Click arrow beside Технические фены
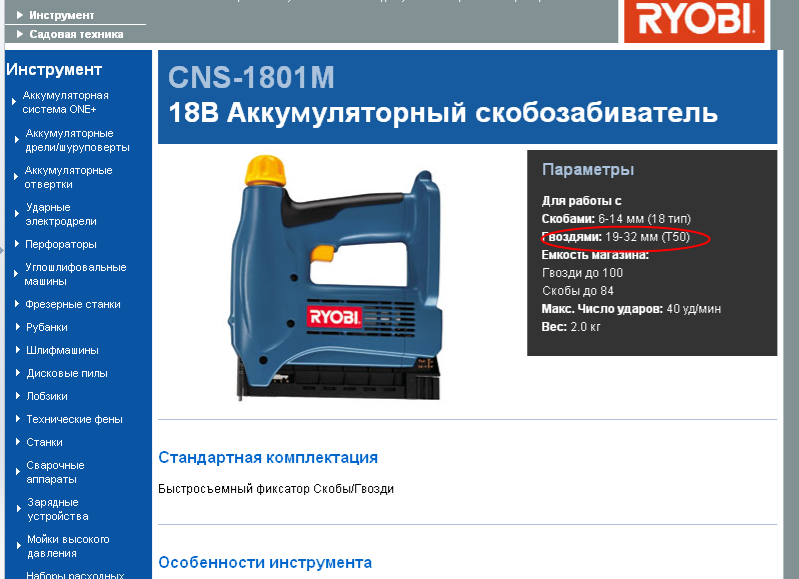799x579 pixels. [17, 418]
